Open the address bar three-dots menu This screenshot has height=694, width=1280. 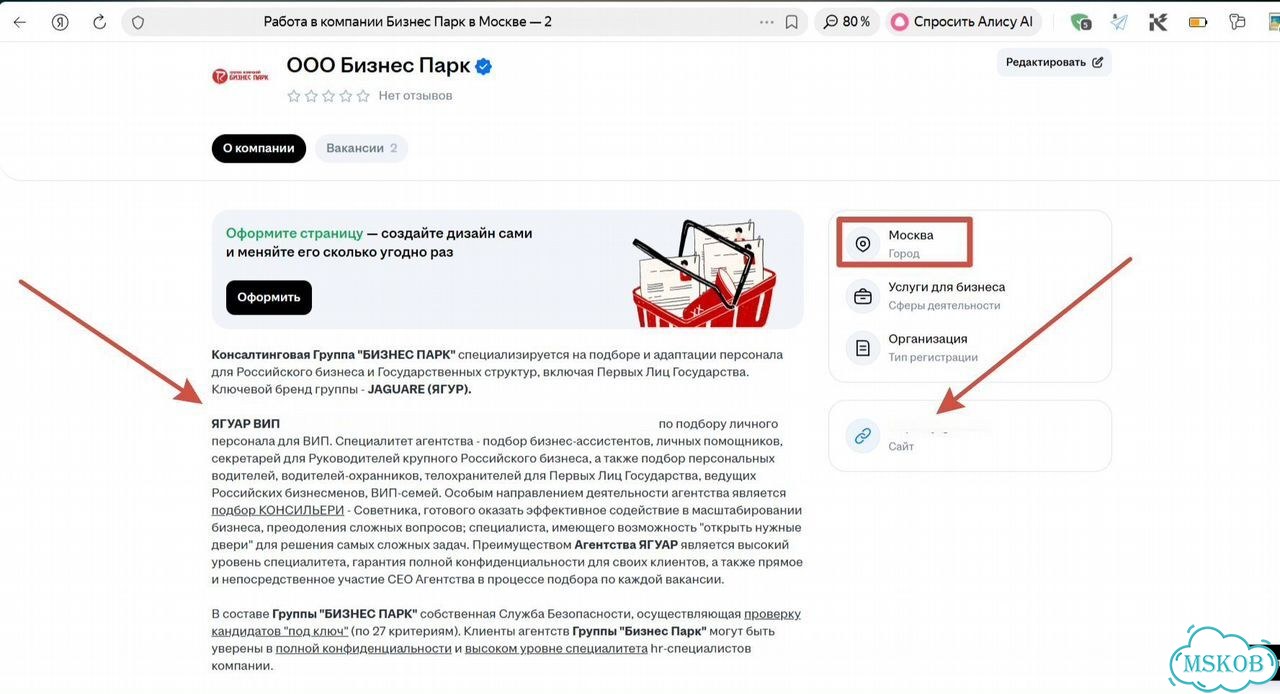(x=767, y=22)
